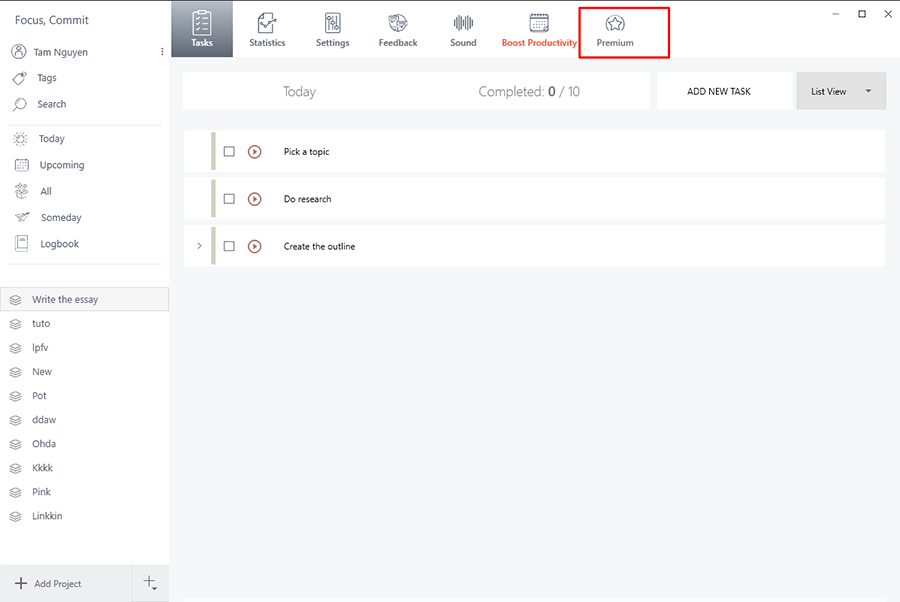900x602 pixels.
Task: Tick the Create the outline checkbox
Action: [229, 246]
